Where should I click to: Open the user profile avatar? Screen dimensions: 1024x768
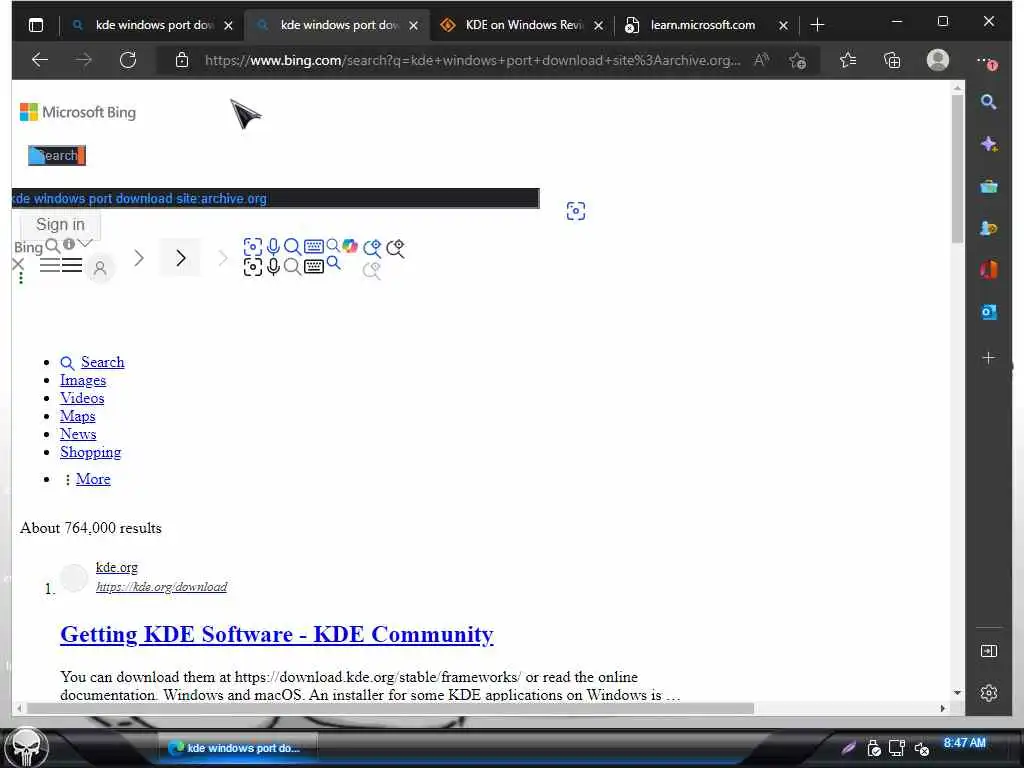tap(938, 60)
